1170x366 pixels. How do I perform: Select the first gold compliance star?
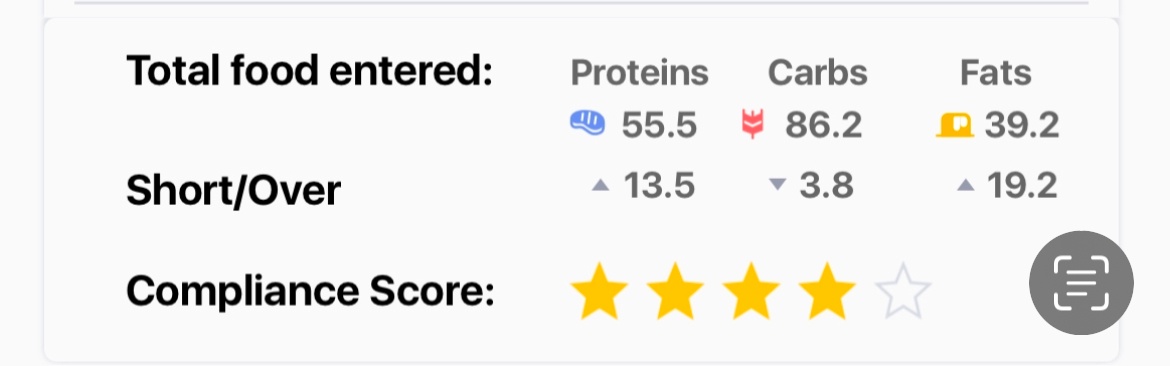point(599,291)
